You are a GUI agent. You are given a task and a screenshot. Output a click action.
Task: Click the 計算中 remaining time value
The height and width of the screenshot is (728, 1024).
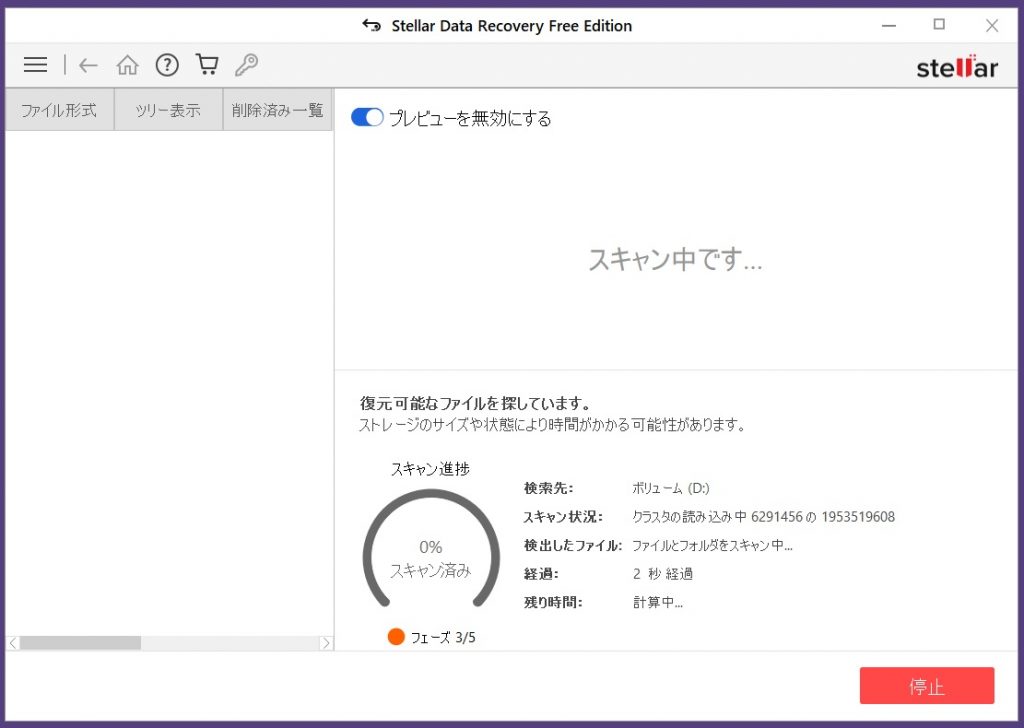coord(658,602)
